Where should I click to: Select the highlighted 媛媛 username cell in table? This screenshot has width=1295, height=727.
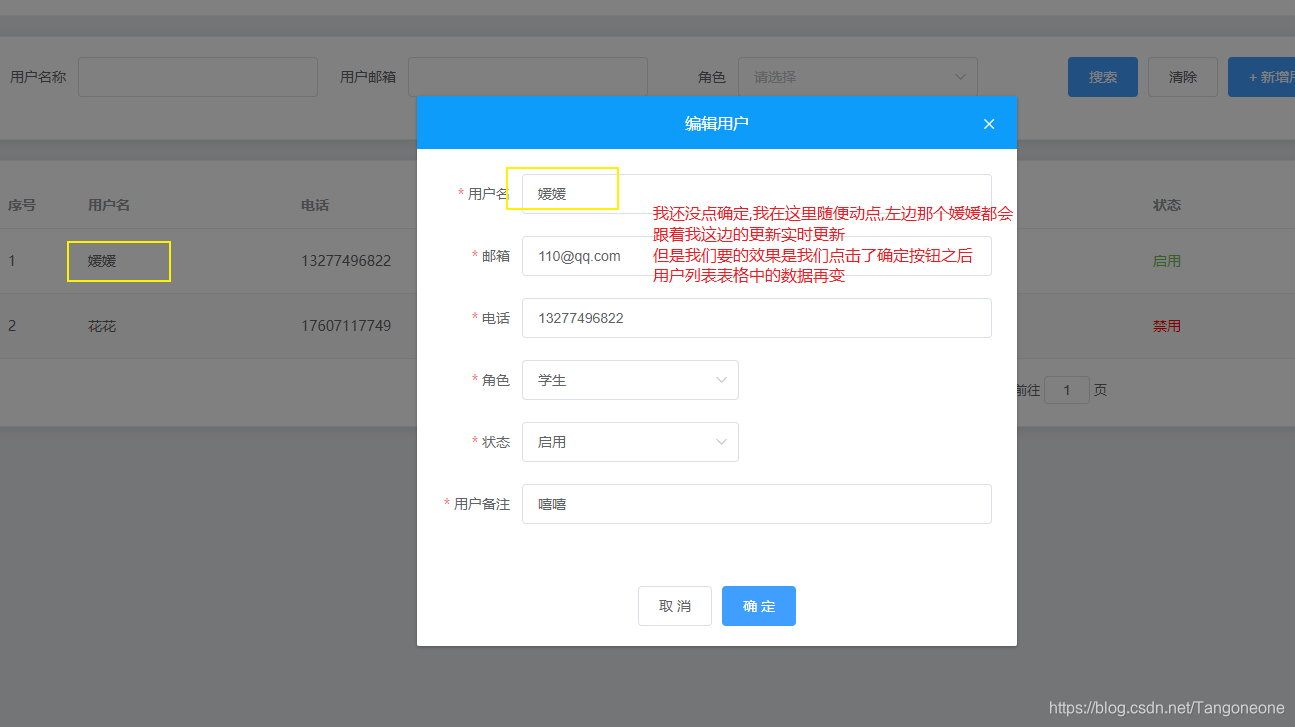click(x=118, y=261)
